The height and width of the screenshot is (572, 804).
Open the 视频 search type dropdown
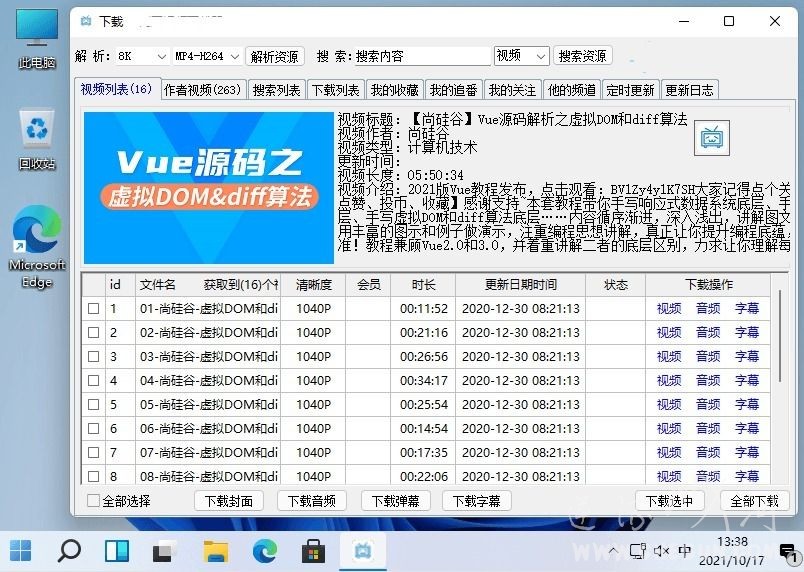[x=521, y=55]
